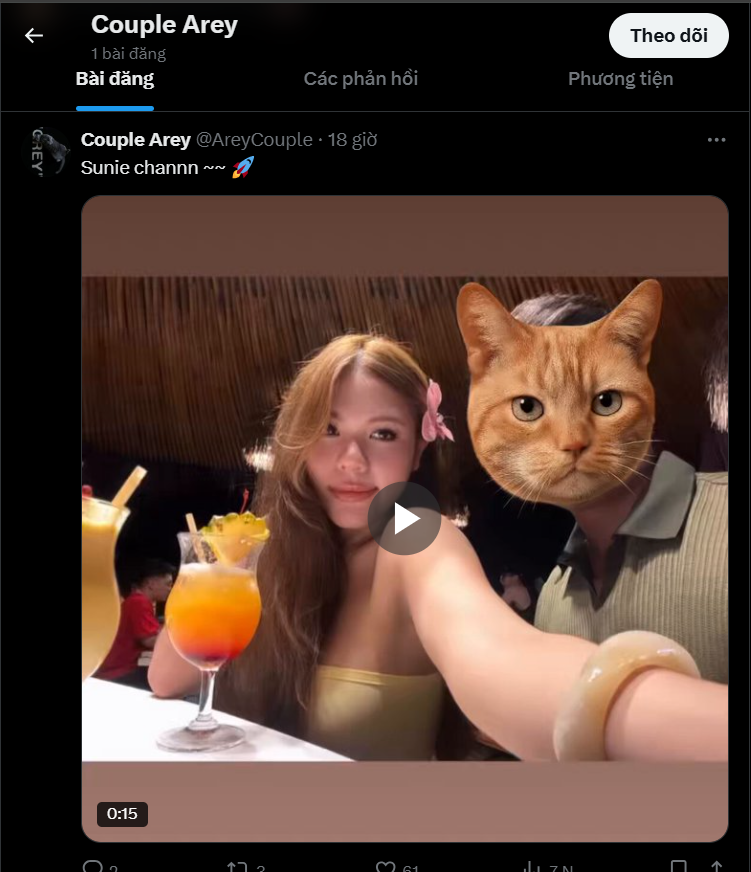Switch to the Các phản hồi tab

click(x=361, y=78)
